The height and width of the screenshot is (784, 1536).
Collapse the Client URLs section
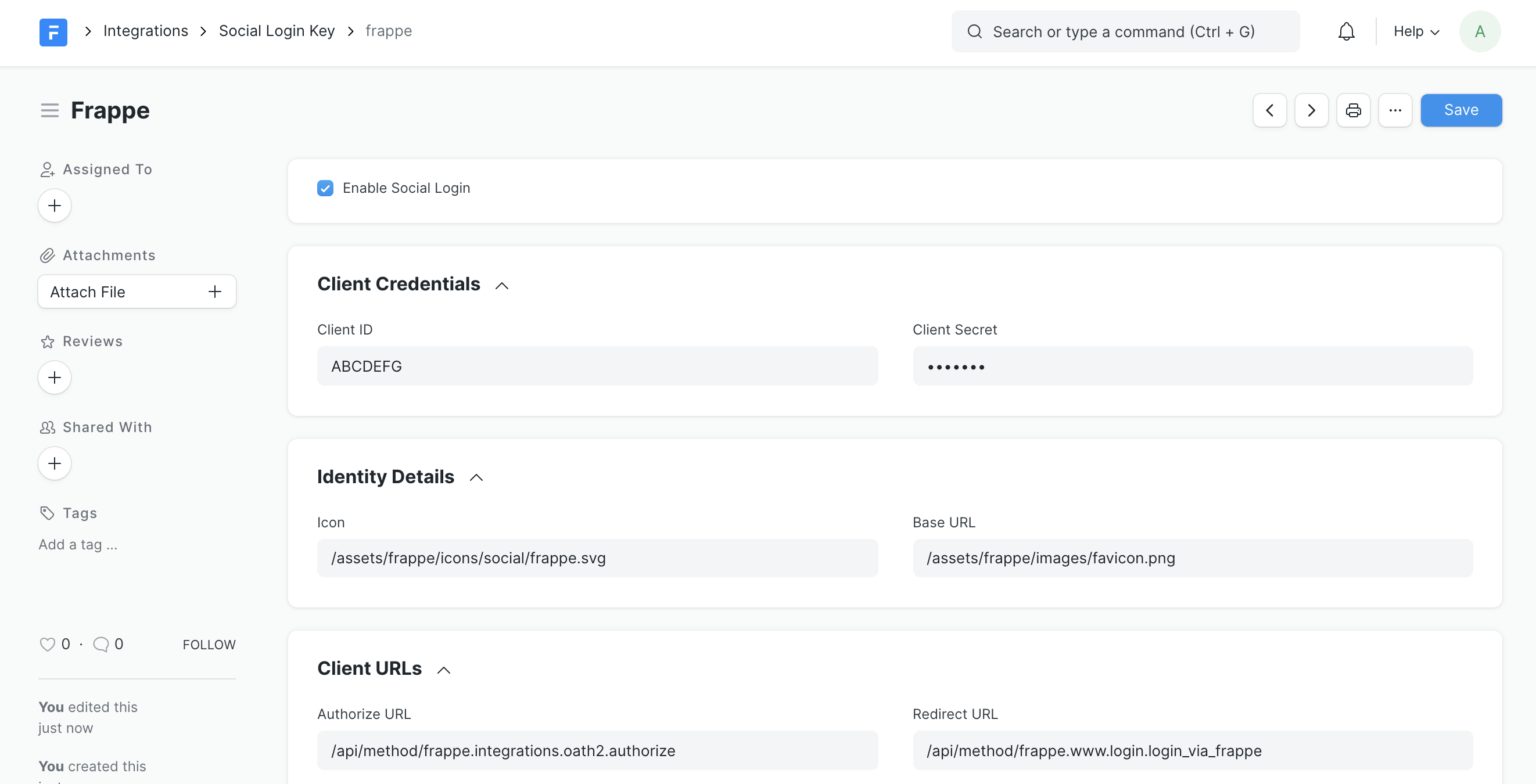point(444,670)
